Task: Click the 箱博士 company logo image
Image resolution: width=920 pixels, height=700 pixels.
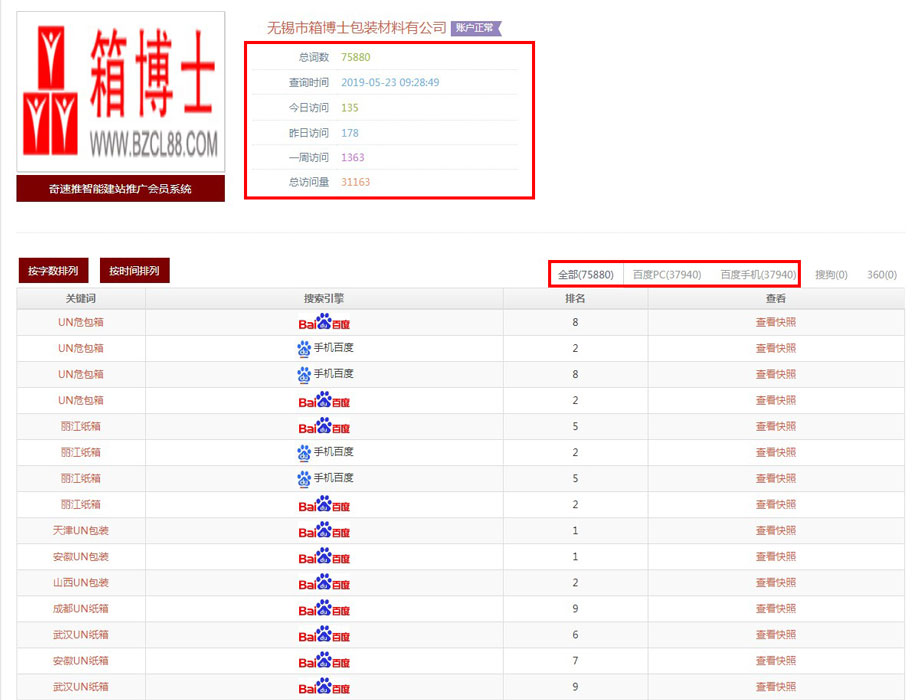Action: 121,92
